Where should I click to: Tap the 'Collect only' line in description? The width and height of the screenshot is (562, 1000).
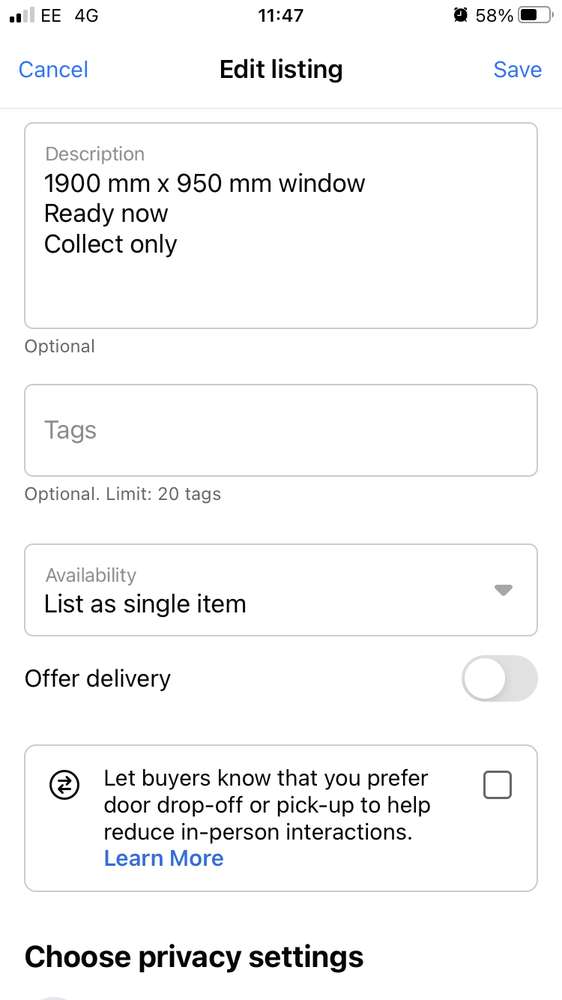(x=110, y=244)
